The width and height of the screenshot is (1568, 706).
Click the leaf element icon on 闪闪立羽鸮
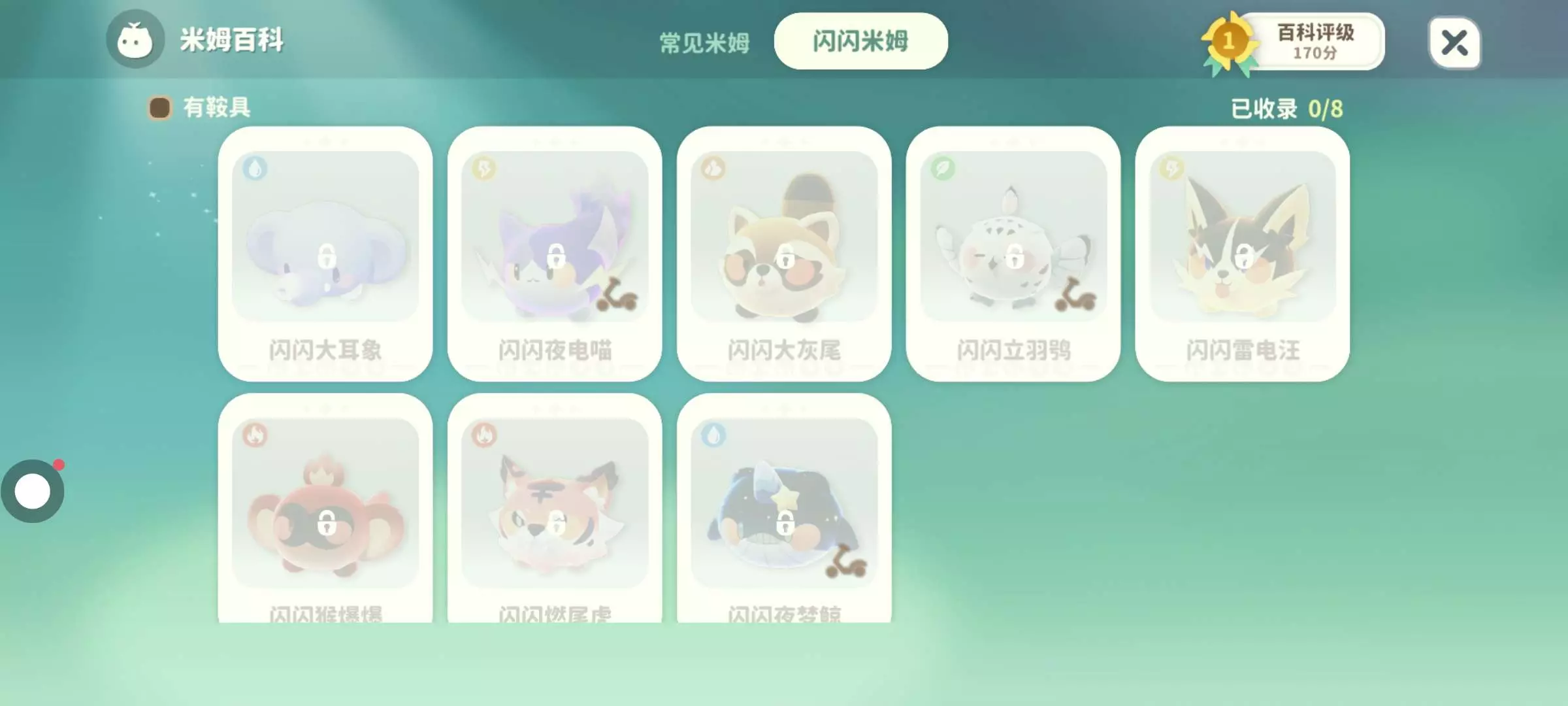(x=943, y=169)
